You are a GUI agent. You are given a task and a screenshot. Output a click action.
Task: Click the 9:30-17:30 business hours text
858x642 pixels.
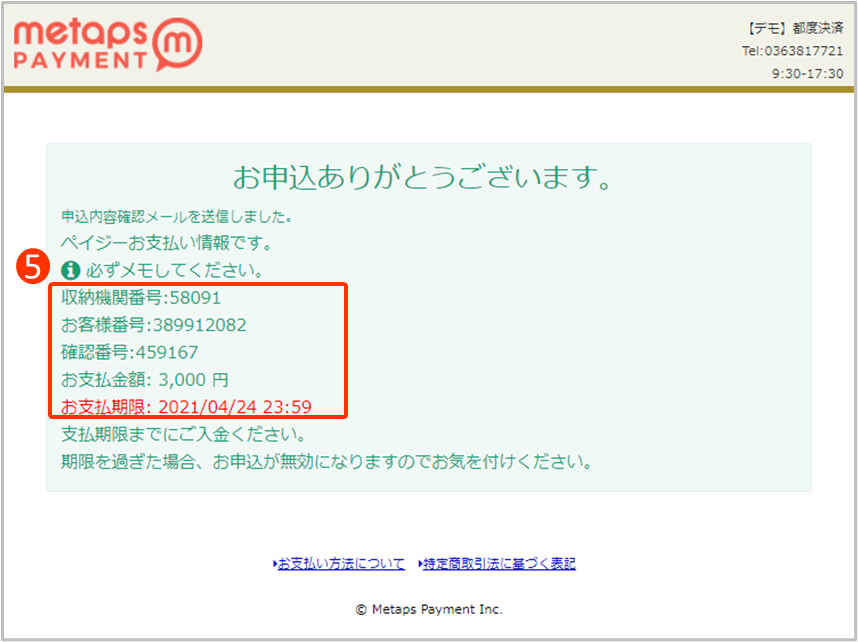[807, 74]
